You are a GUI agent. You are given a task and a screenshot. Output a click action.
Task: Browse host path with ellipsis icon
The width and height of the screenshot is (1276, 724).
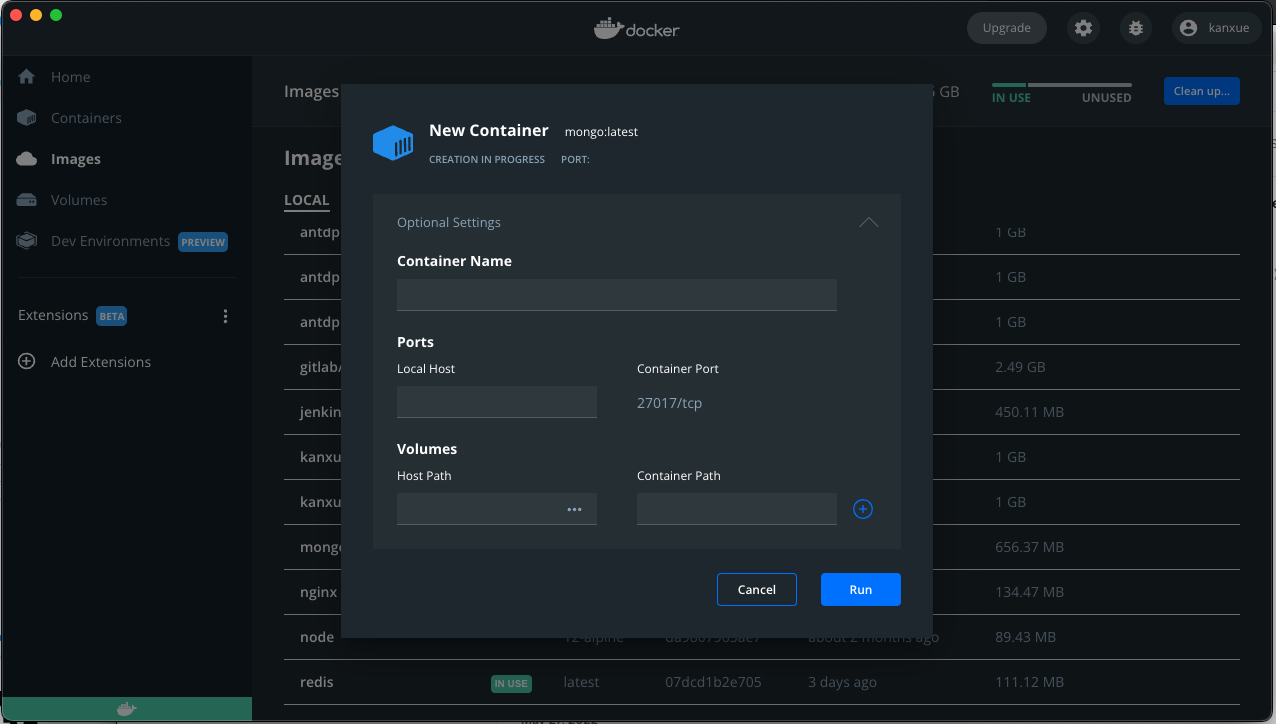(574, 509)
